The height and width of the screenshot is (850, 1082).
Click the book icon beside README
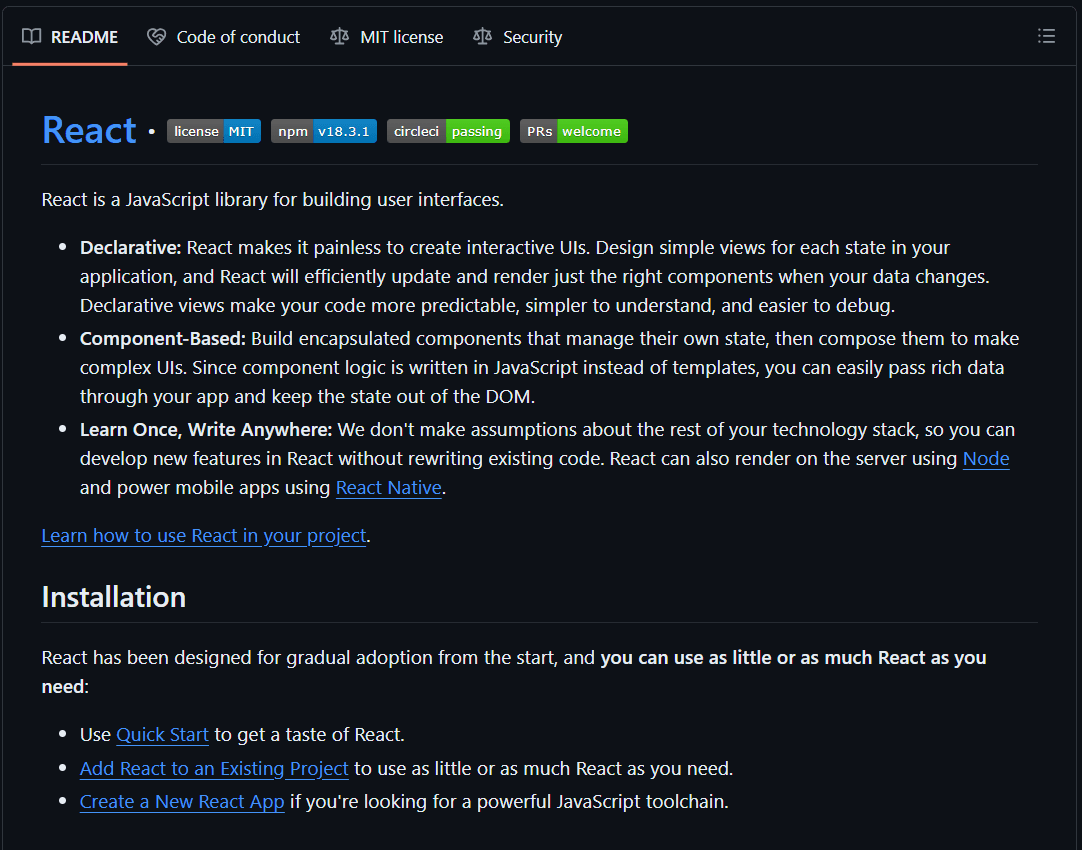(x=31, y=37)
